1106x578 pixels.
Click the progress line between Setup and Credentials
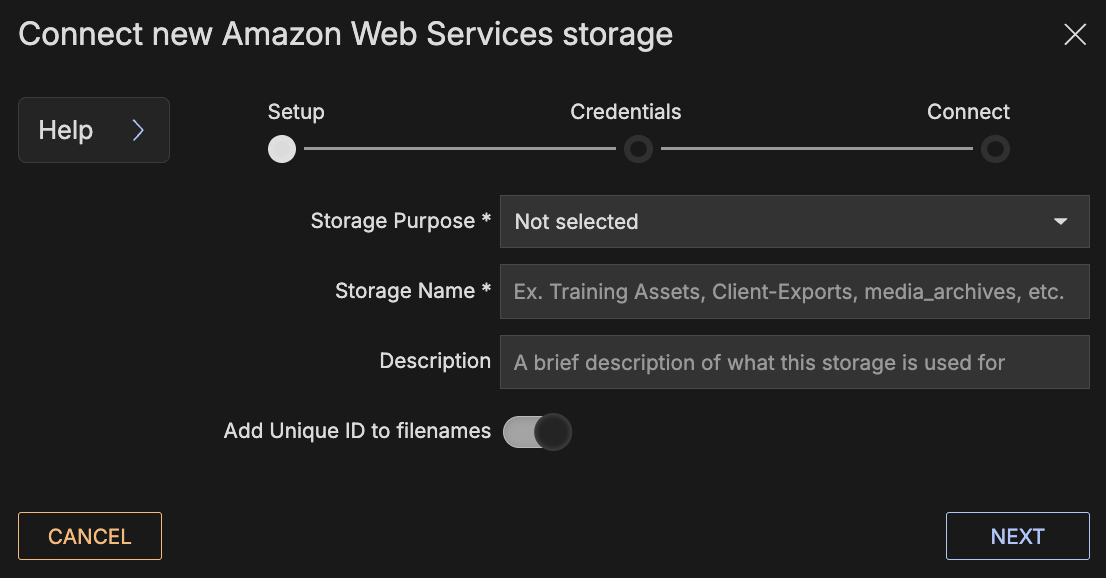(460, 149)
